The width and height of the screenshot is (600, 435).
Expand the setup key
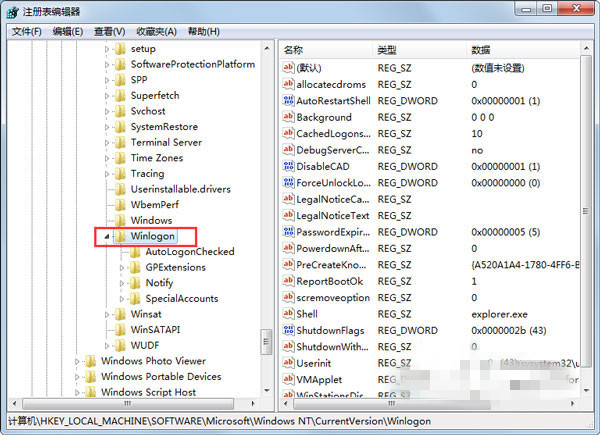107,49
